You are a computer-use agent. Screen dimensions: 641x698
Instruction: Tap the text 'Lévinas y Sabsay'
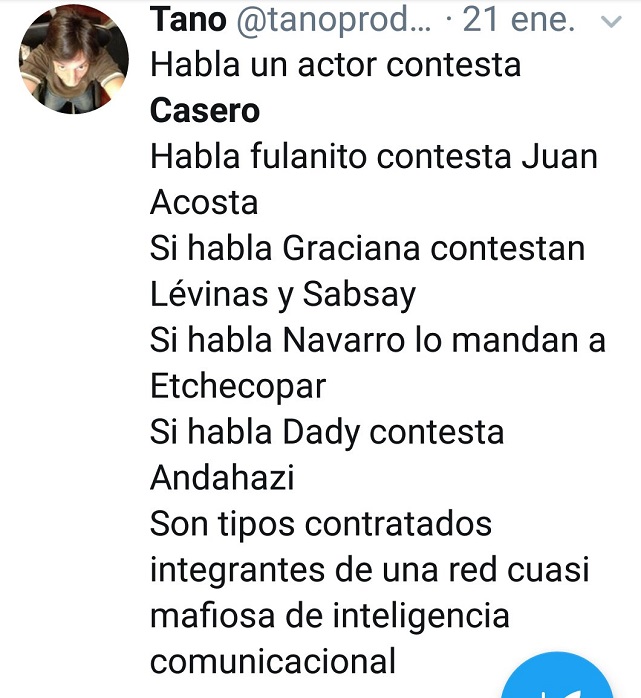click(283, 294)
